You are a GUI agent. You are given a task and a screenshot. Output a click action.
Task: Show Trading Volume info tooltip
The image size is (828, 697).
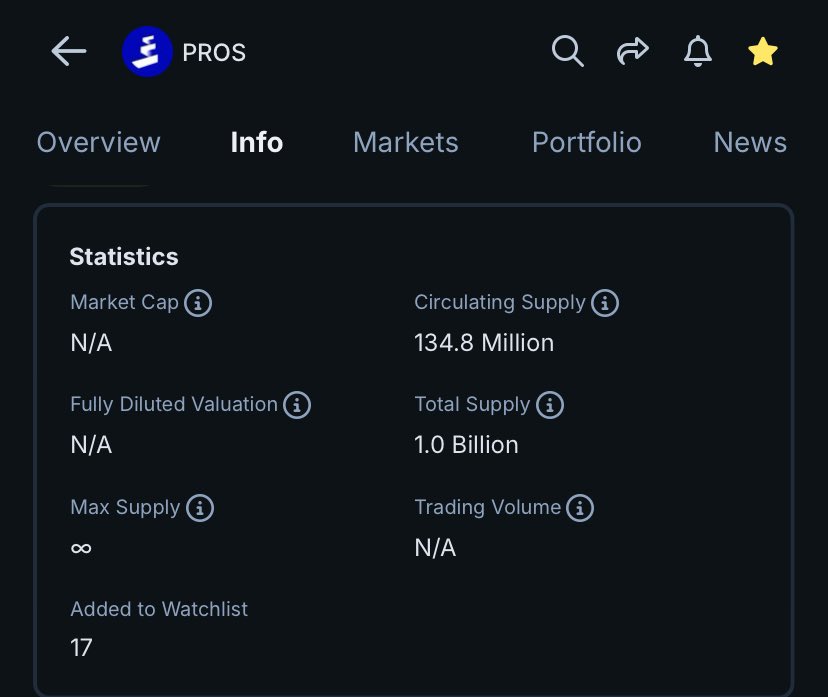click(580, 508)
